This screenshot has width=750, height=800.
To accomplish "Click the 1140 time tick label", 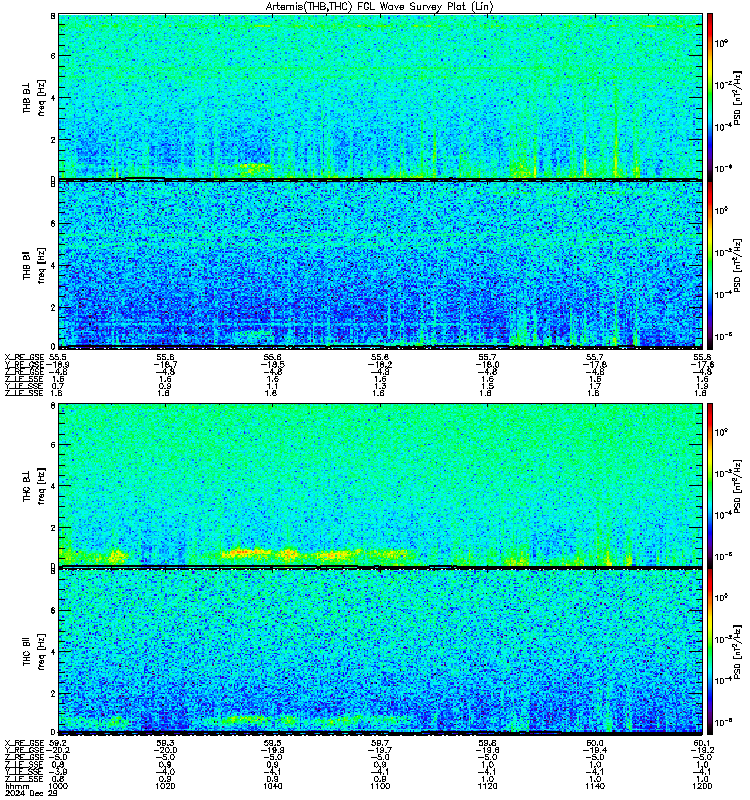I will tap(594, 786).
